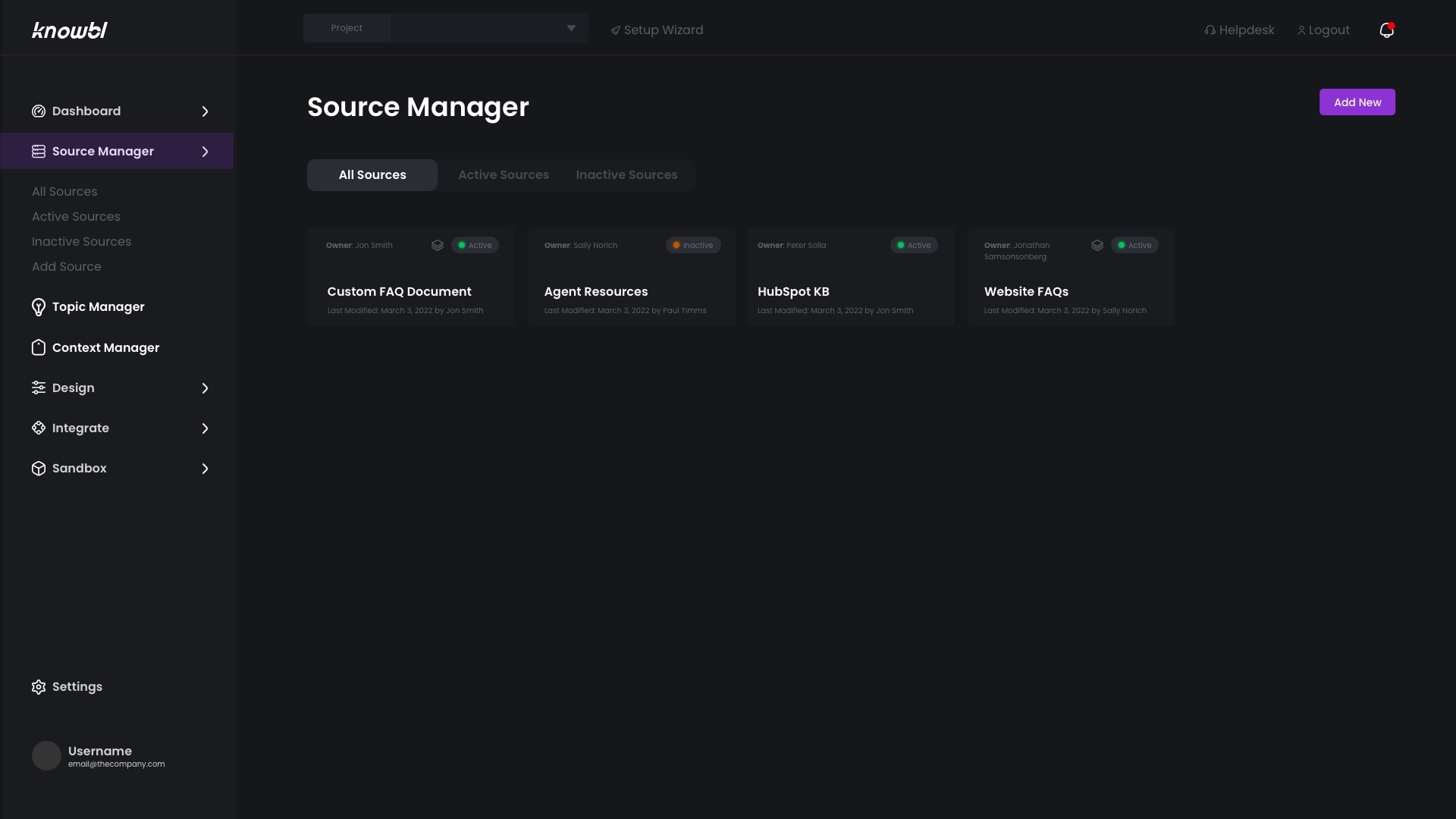
Task: Click the Setup Wizard link
Action: click(x=655, y=29)
